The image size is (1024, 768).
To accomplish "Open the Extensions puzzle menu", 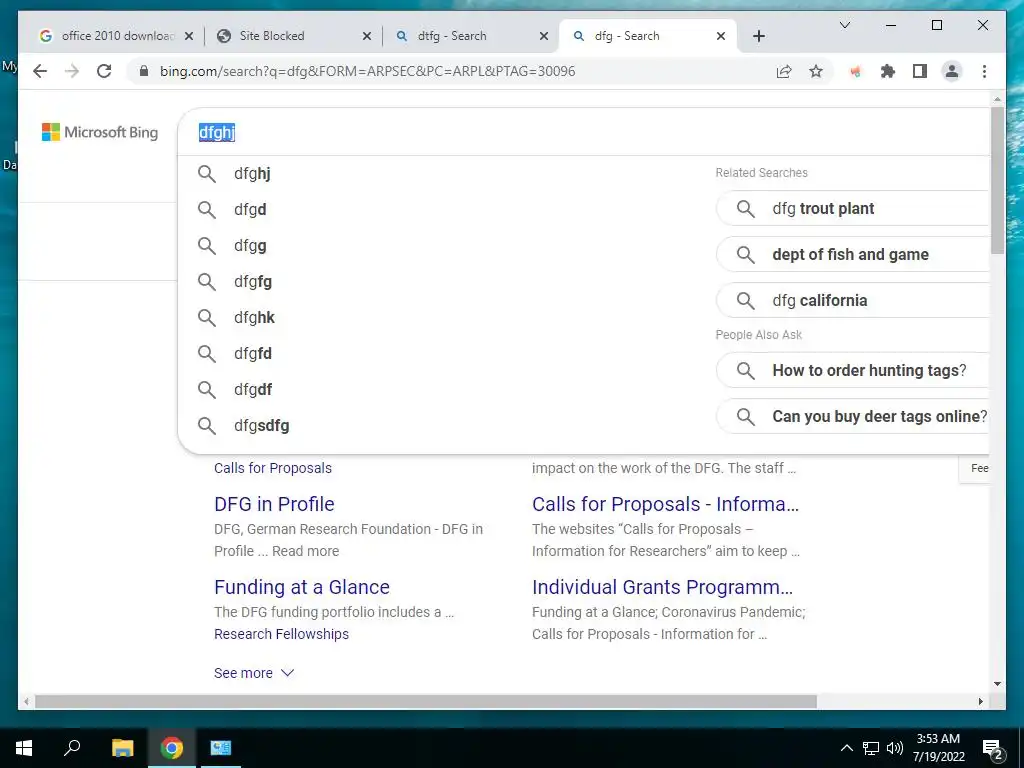I will [x=888, y=71].
